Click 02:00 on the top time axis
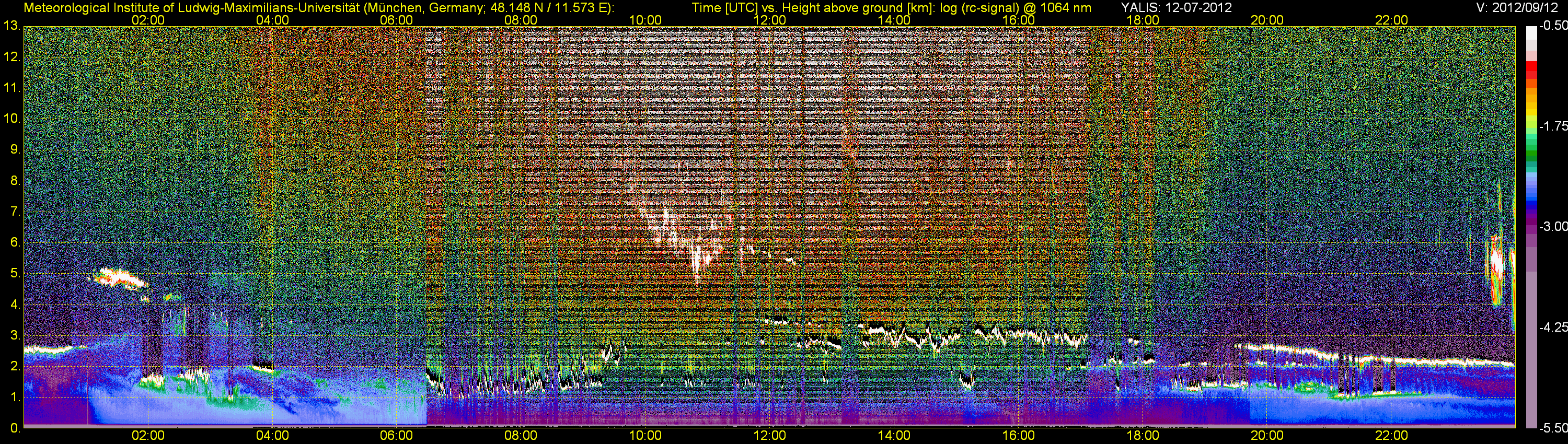The image size is (1568, 444). tap(148, 20)
